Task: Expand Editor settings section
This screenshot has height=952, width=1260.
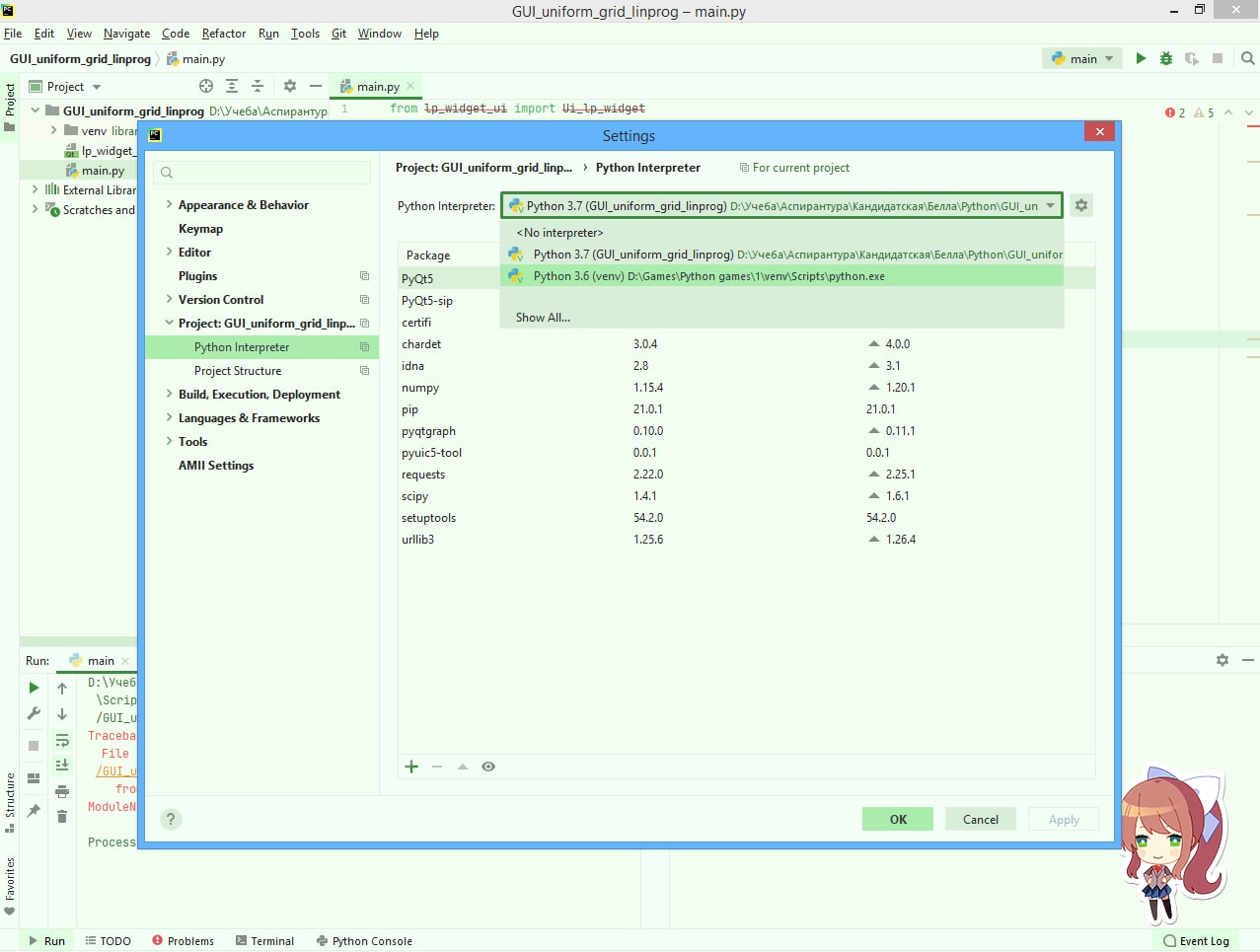Action: pos(169,252)
